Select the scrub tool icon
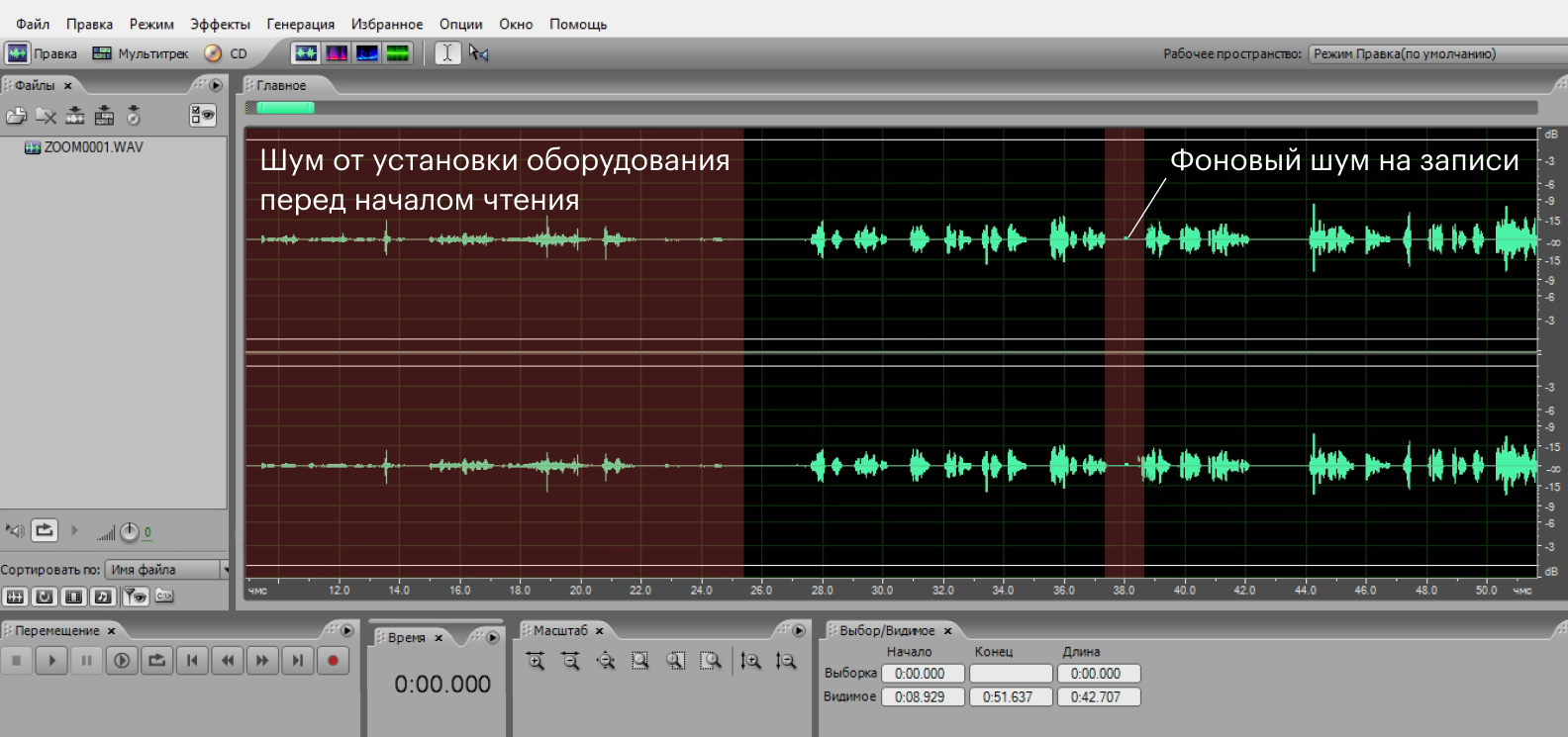Viewport: 1568px width, 737px height. click(x=479, y=53)
